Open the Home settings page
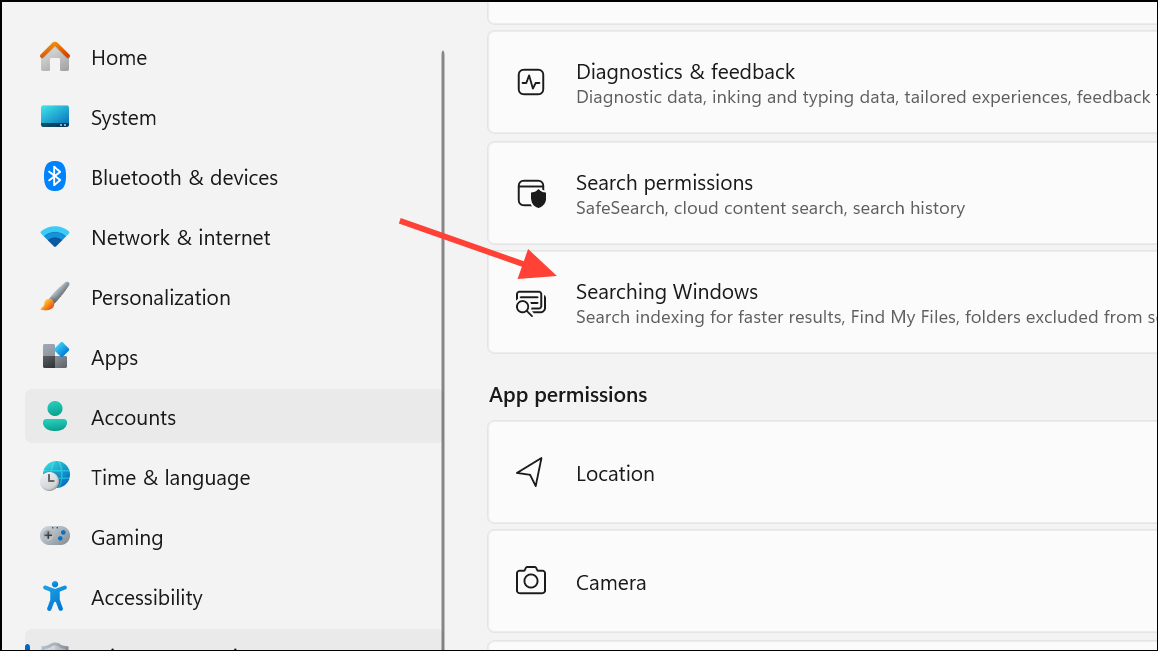Screen dimensions: 1158x651 (x=233, y=58)
